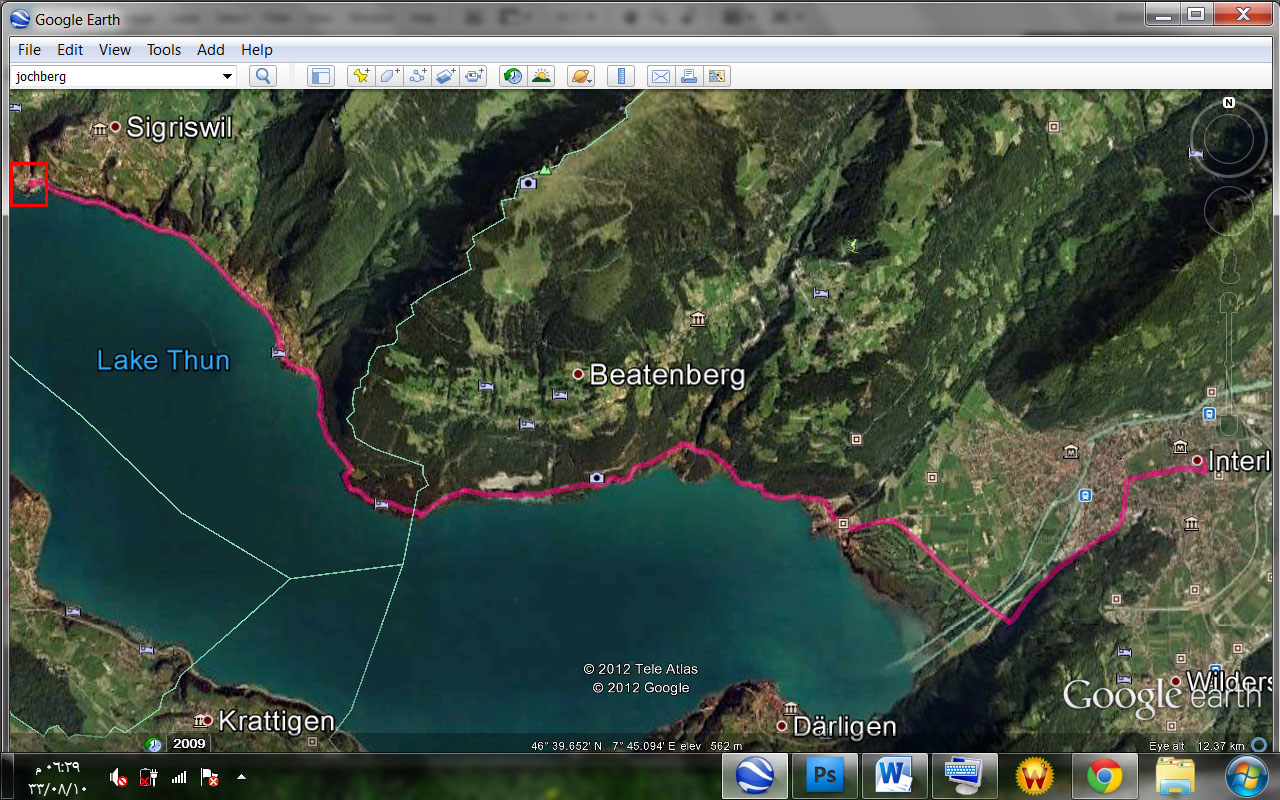Add a new placemark
This screenshot has width=1280, height=800.
361,76
